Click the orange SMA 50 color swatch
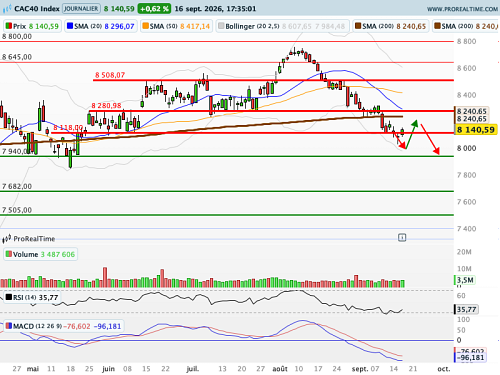 [x=146, y=26]
